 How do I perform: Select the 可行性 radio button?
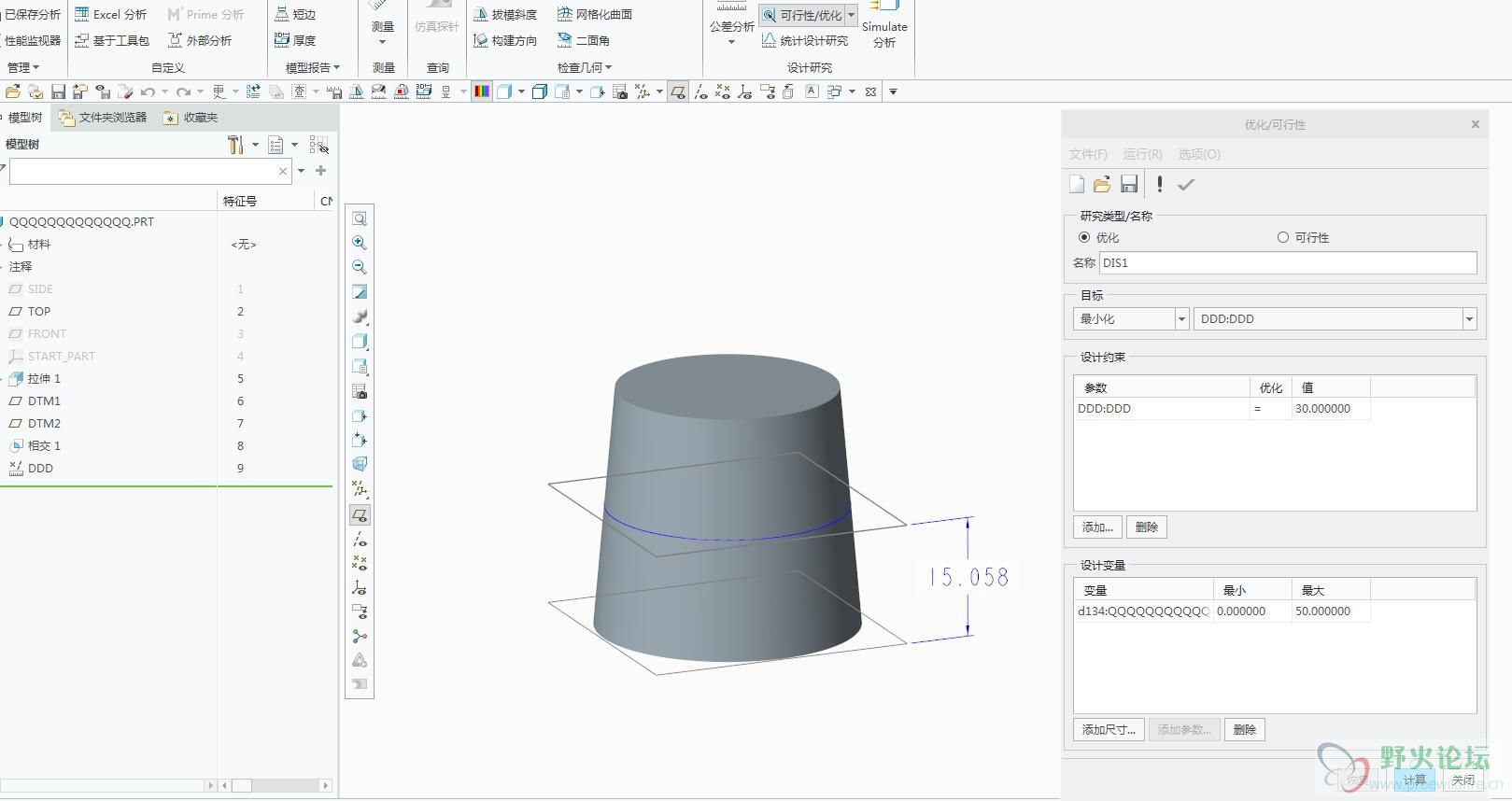pyautogui.click(x=1282, y=238)
